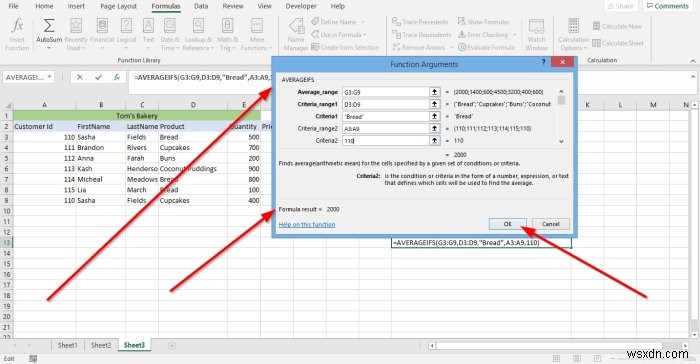Open Date & Time functions menu
Screen dimensions: 700x364
[x=170, y=34]
